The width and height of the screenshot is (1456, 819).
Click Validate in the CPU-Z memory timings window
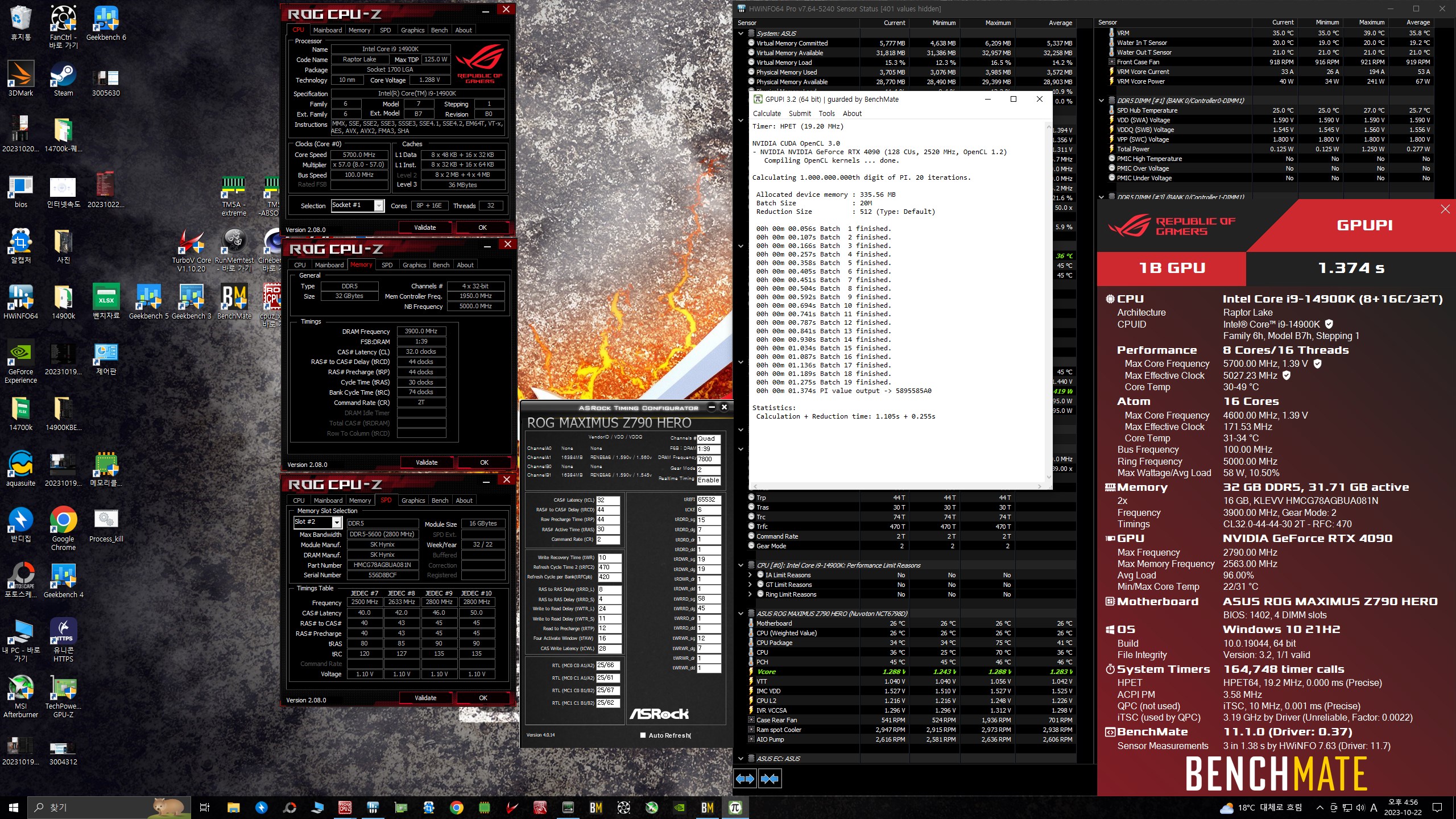tap(427, 462)
